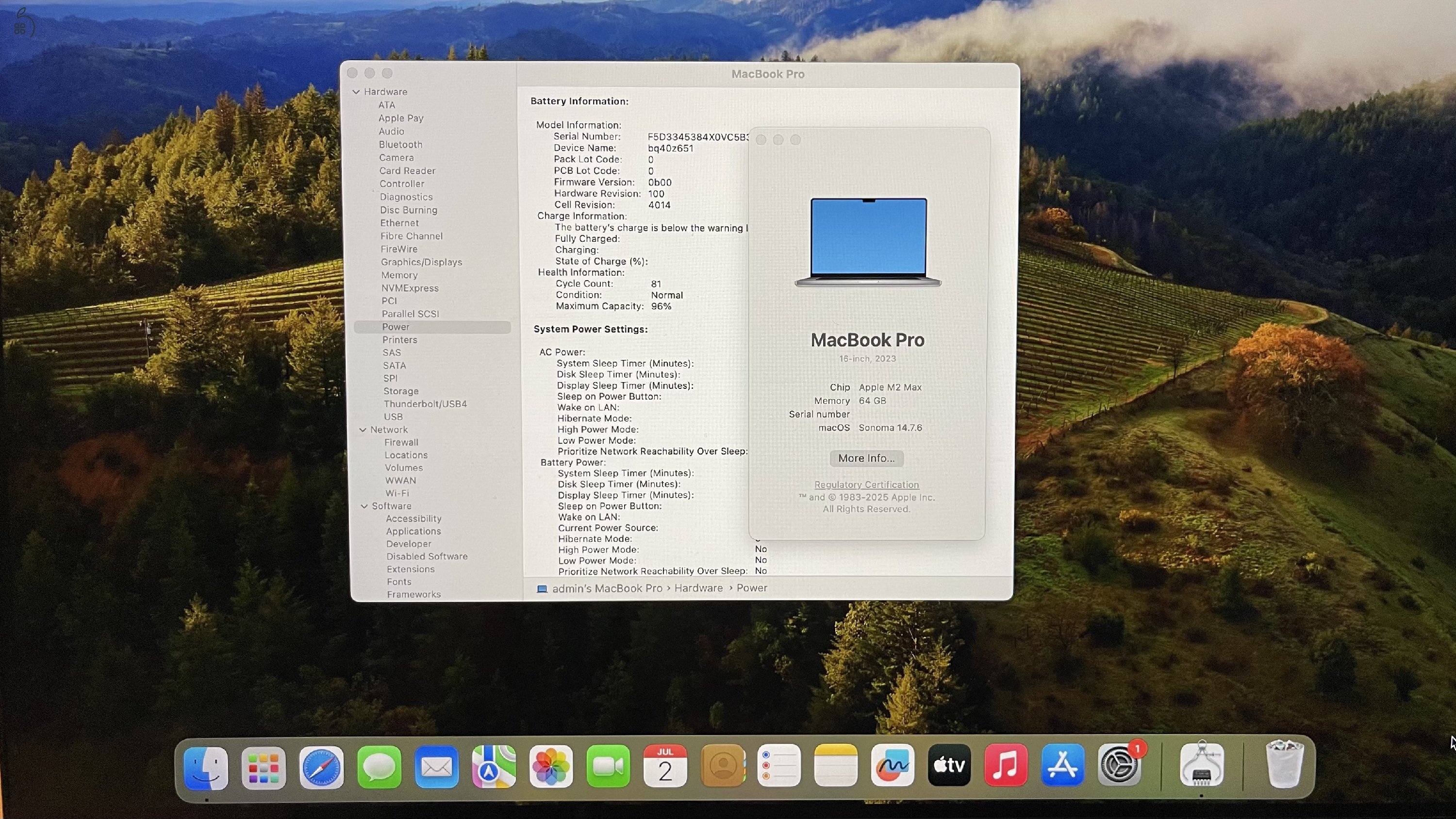This screenshot has width=1456, height=819.
Task: Launch Safari from the dock
Action: point(321,768)
